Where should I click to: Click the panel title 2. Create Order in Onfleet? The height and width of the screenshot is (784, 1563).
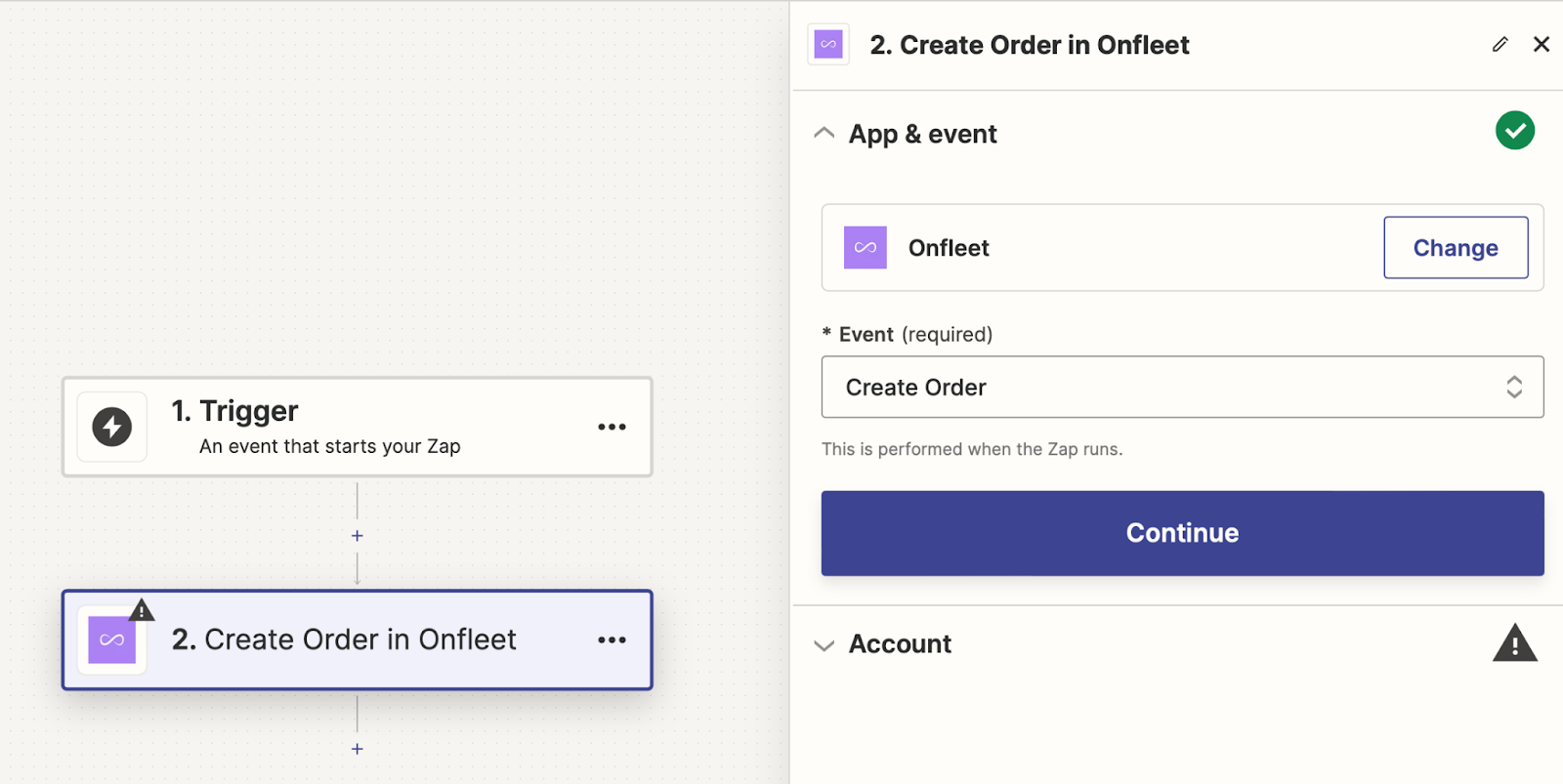point(1030,45)
